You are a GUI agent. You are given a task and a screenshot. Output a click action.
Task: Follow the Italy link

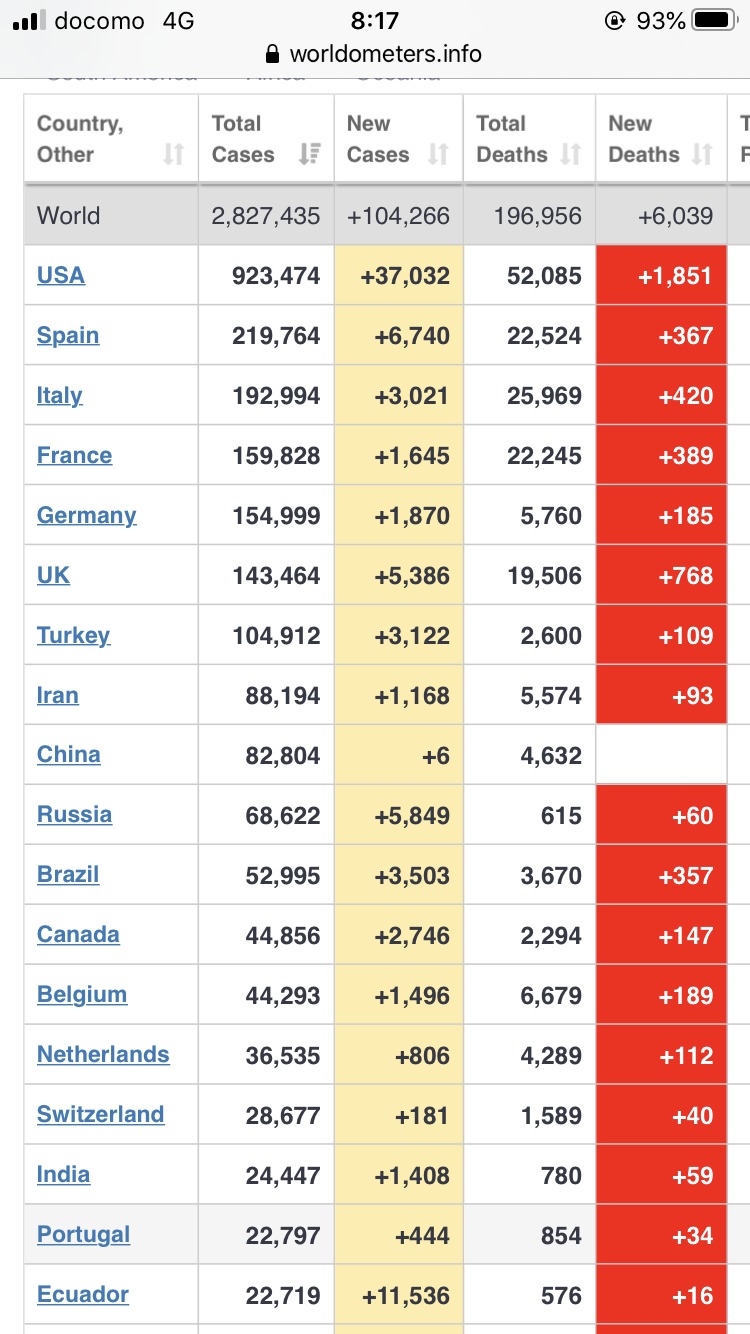click(x=59, y=395)
